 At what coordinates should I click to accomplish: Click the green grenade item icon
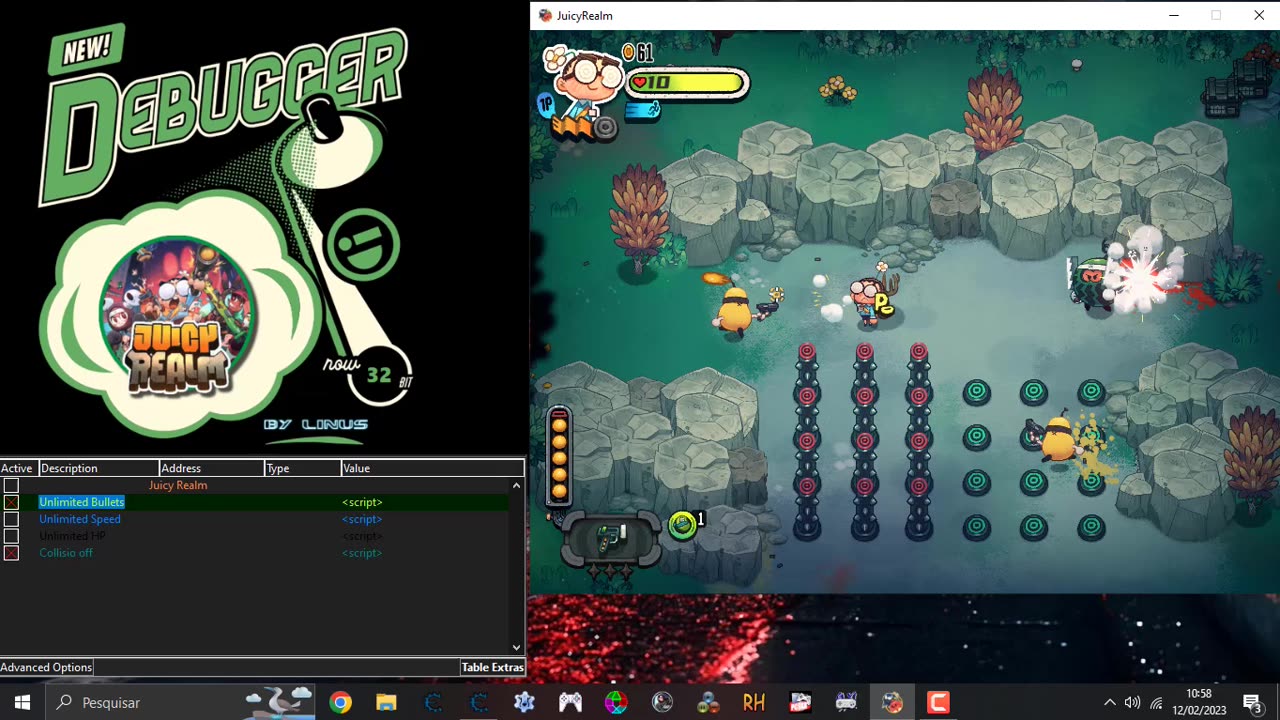(x=682, y=525)
